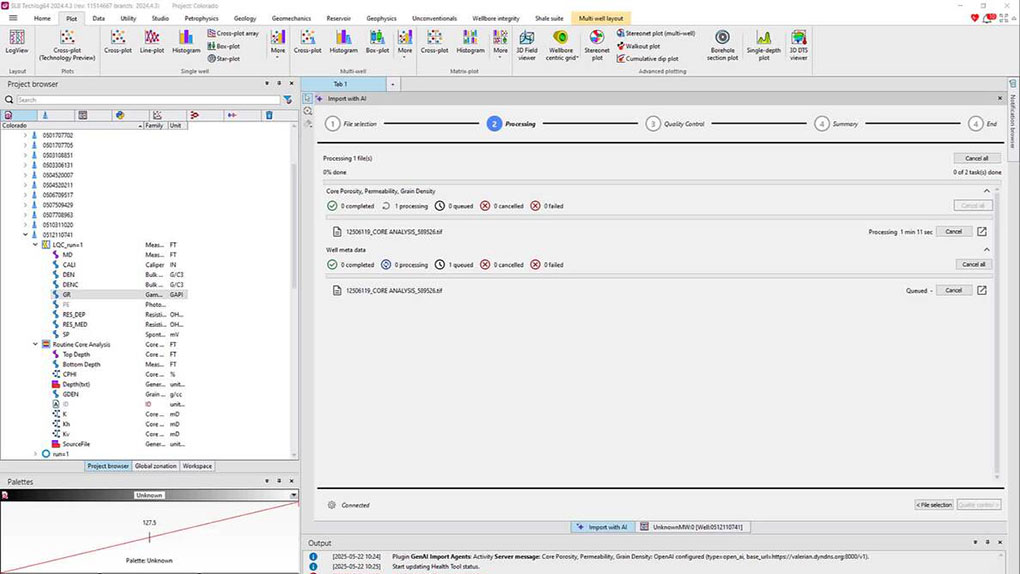Toggle the wells filter in Project browser

point(46,115)
